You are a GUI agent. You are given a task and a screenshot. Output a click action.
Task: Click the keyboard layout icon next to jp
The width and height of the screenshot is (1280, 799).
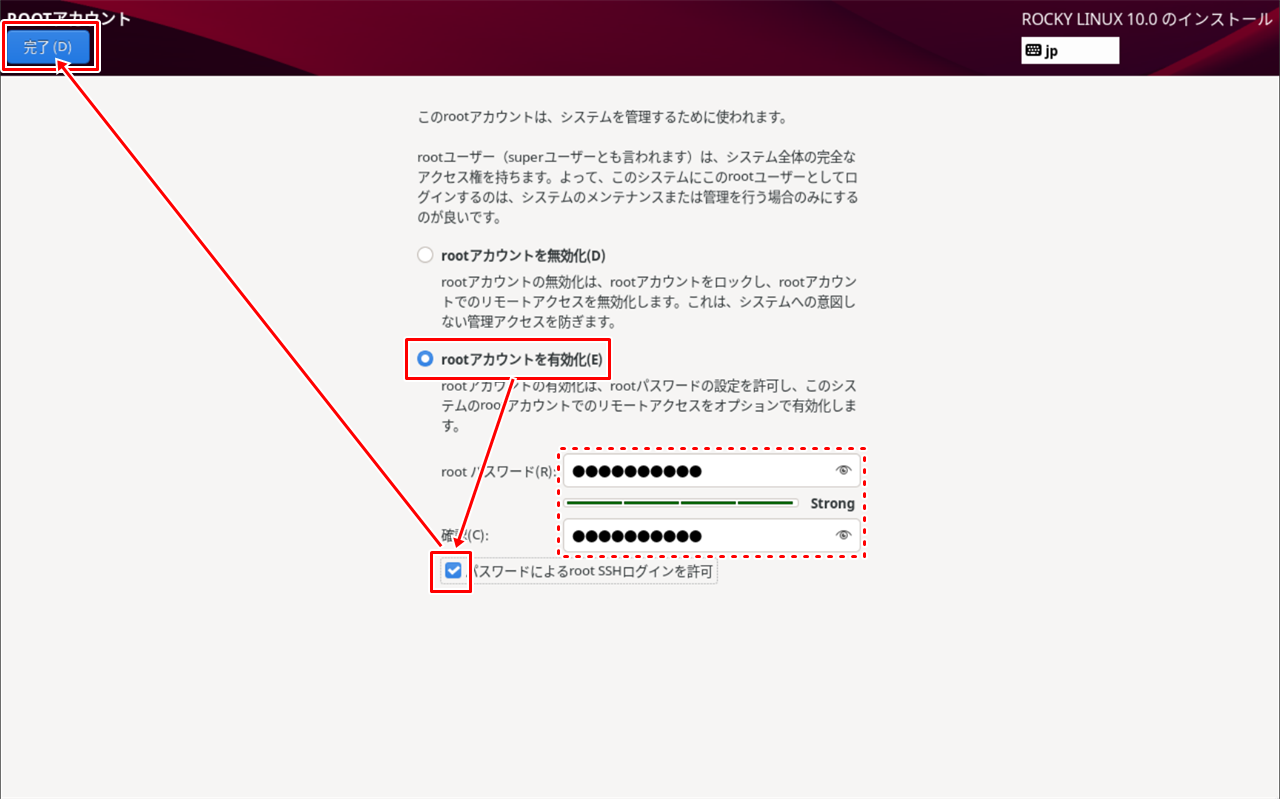click(1033, 49)
